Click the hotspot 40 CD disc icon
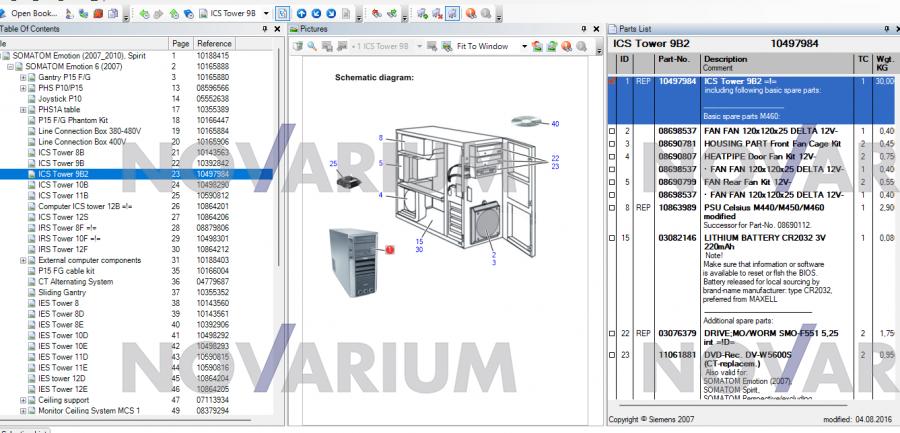The width and height of the screenshot is (900, 433). 532,121
